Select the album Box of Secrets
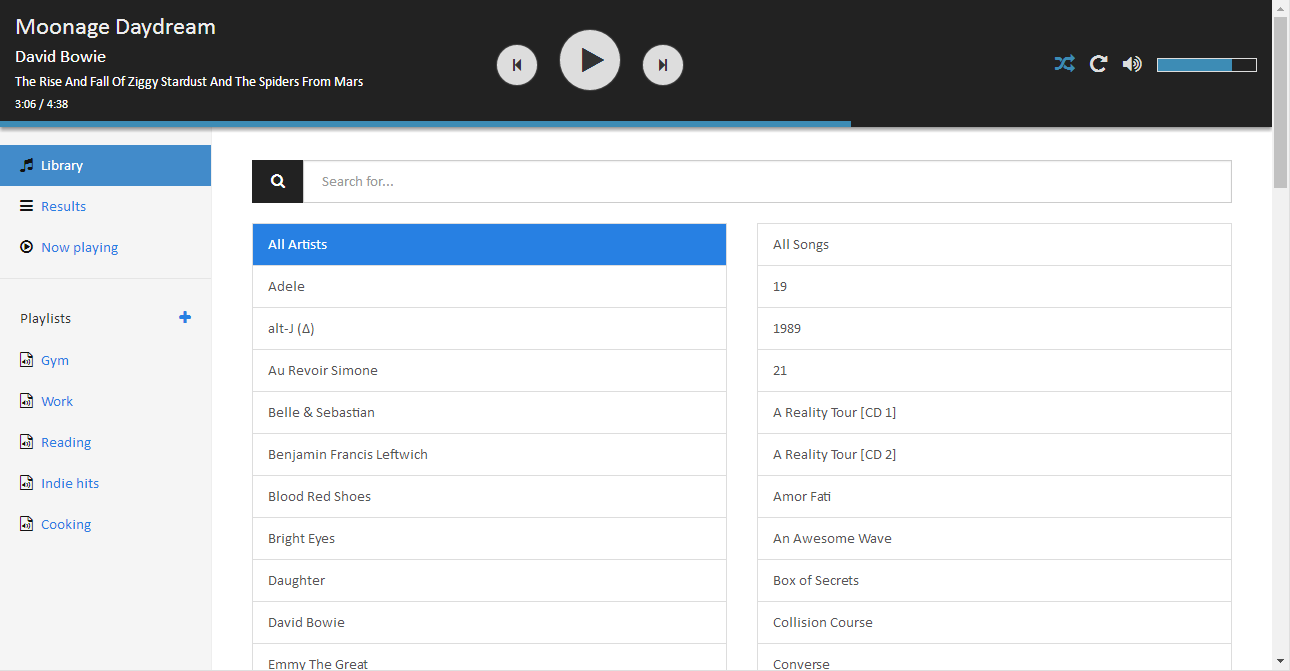Image resolution: width=1290 pixels, height=671 pixels. (994, 580)
